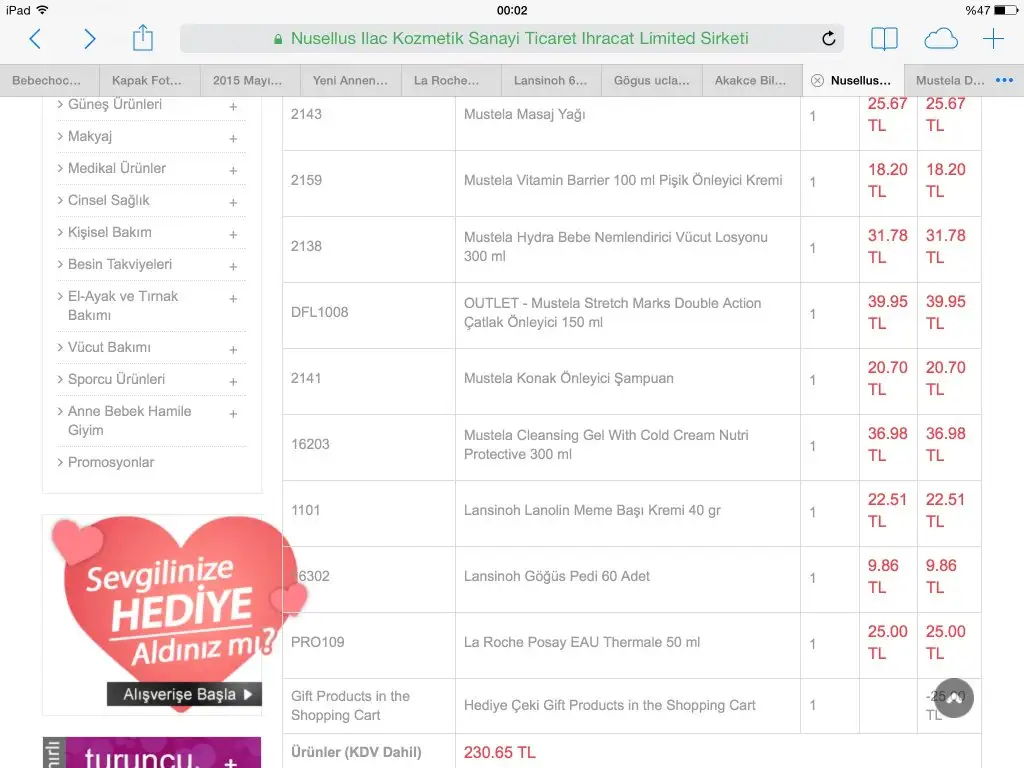This screenshot has width=1024, height=768.
Task: Switch to the Gögus ucla... tab
Action: 652,80
